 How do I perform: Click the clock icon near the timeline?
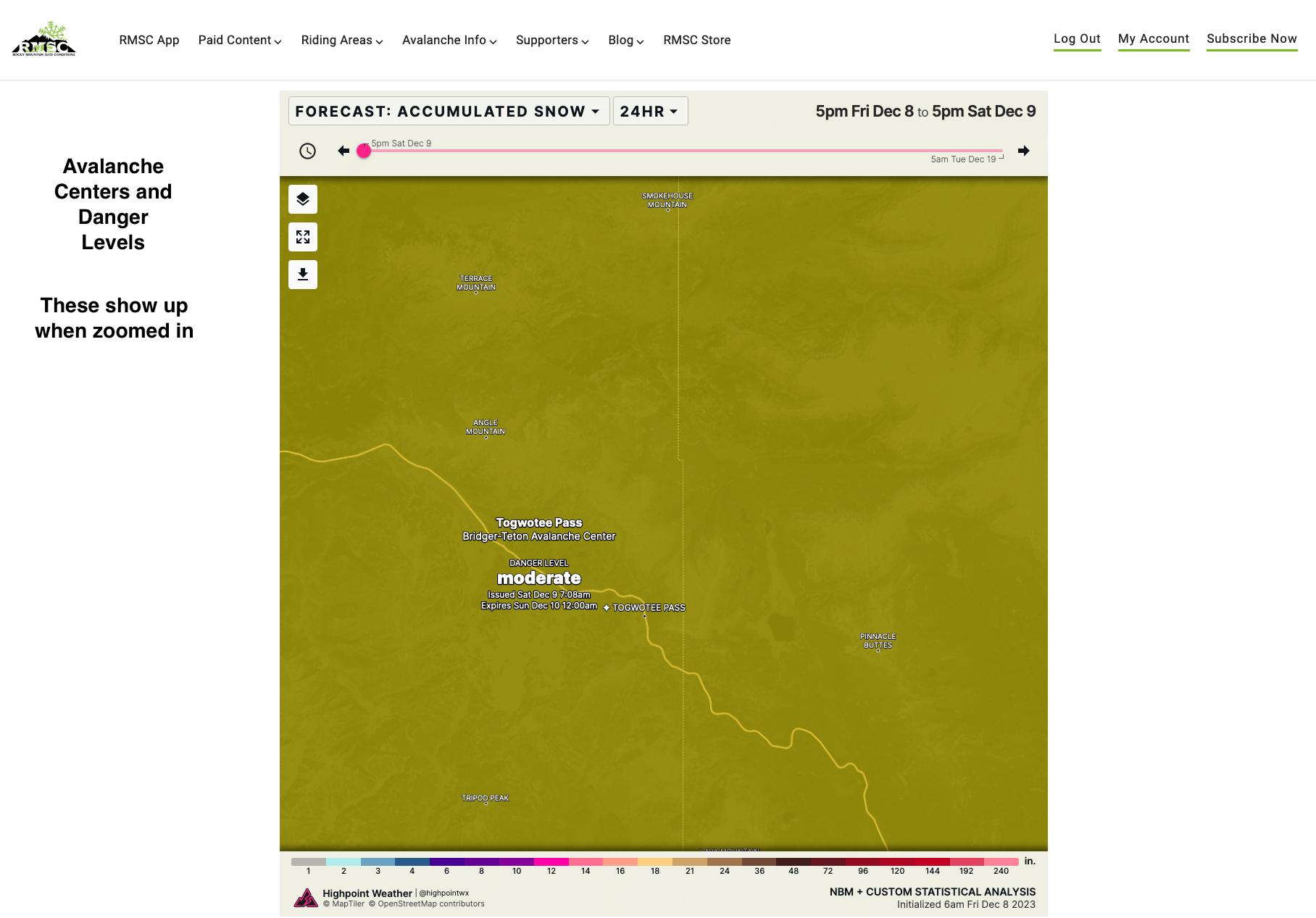[307, 151]
